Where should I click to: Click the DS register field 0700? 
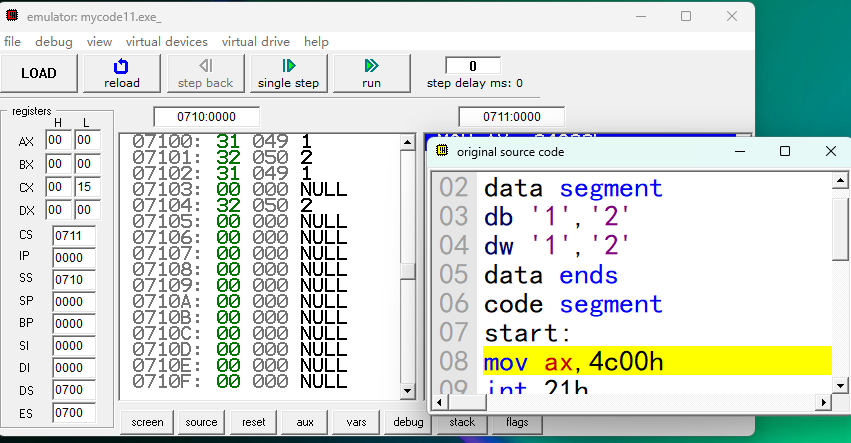coord(74,390)
